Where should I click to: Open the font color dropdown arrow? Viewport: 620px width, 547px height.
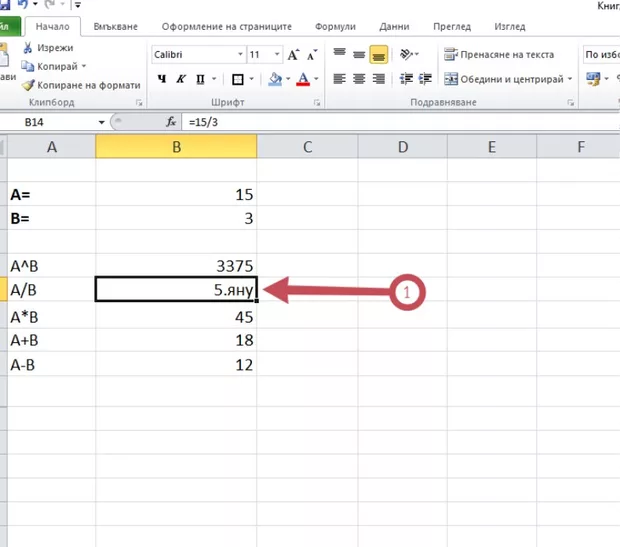(x=316, y=79)
